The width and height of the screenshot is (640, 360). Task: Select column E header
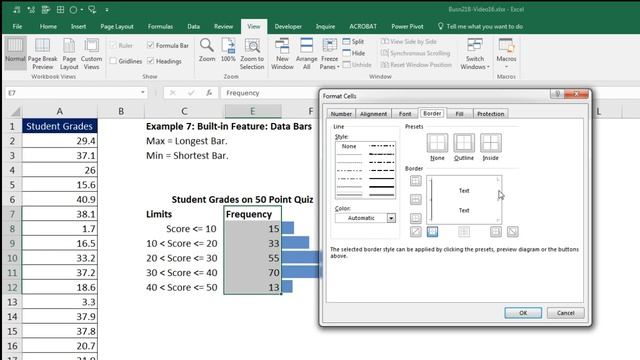tap(253, 111)
